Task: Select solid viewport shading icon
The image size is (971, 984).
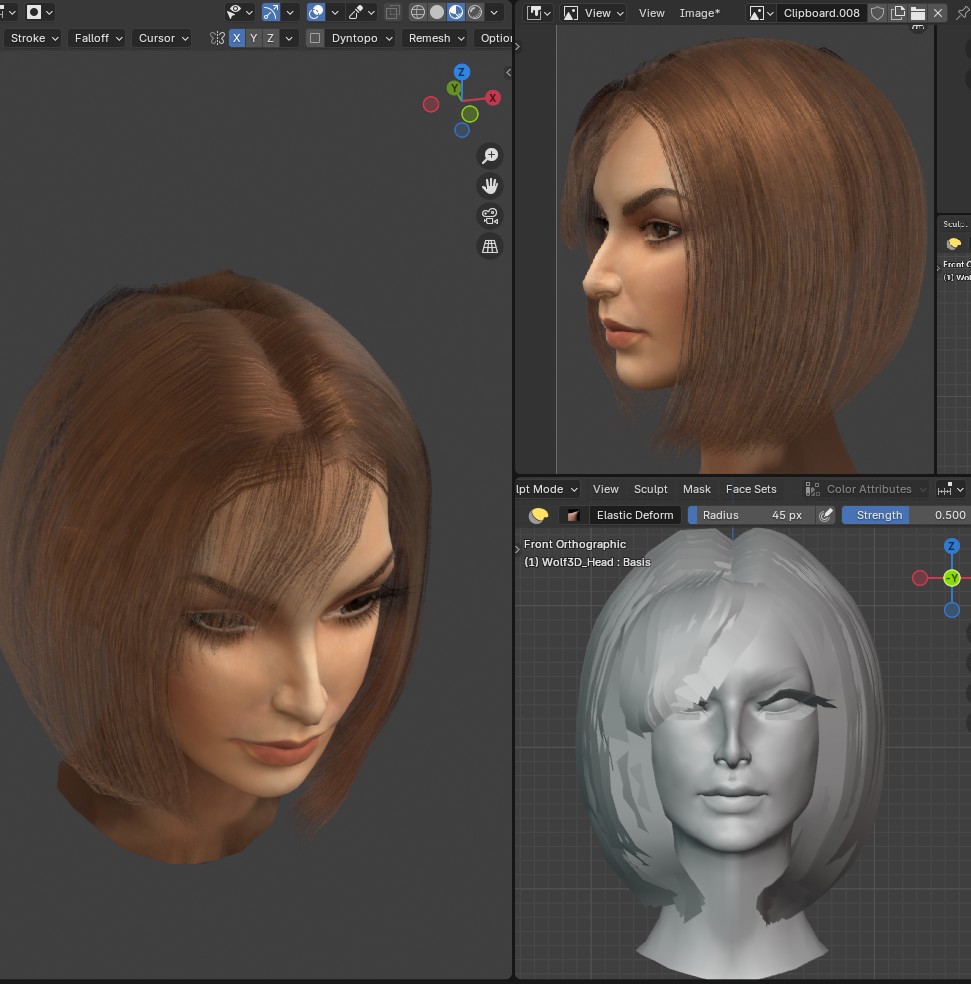Action: [x=437, y=12]
